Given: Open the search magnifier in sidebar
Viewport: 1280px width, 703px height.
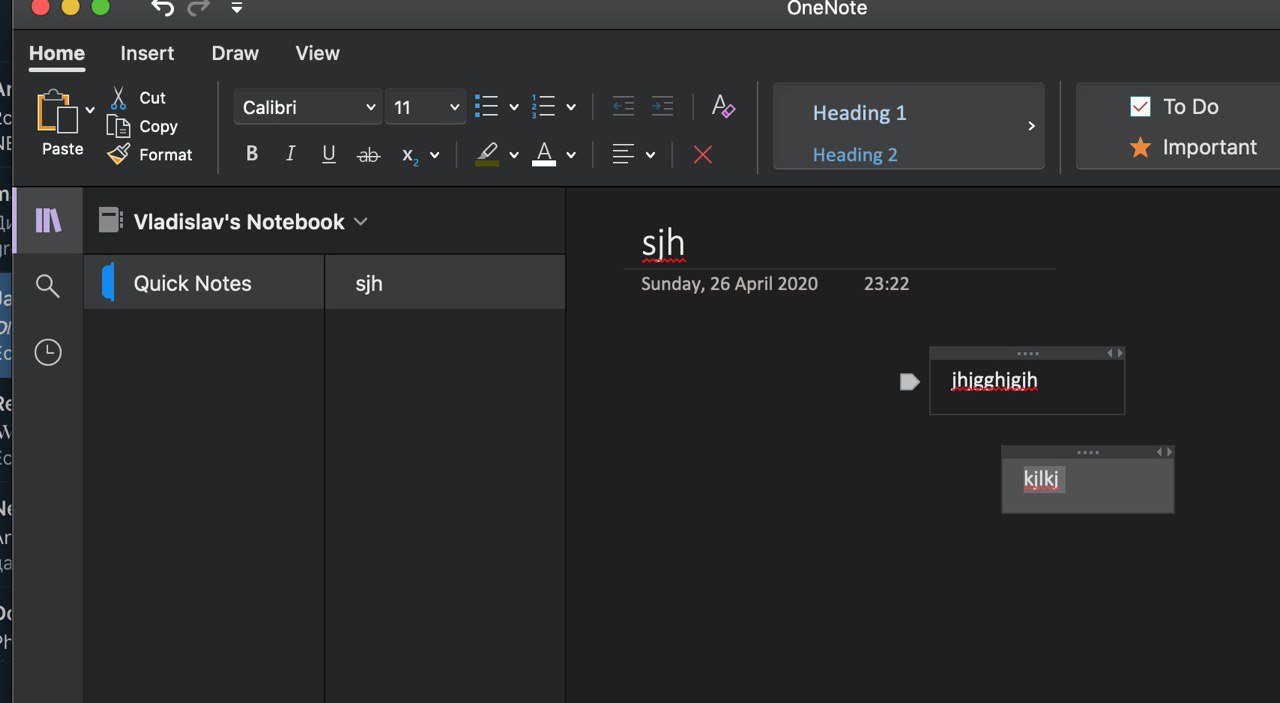Looking at the screenshot, I should tap(47, 286).
